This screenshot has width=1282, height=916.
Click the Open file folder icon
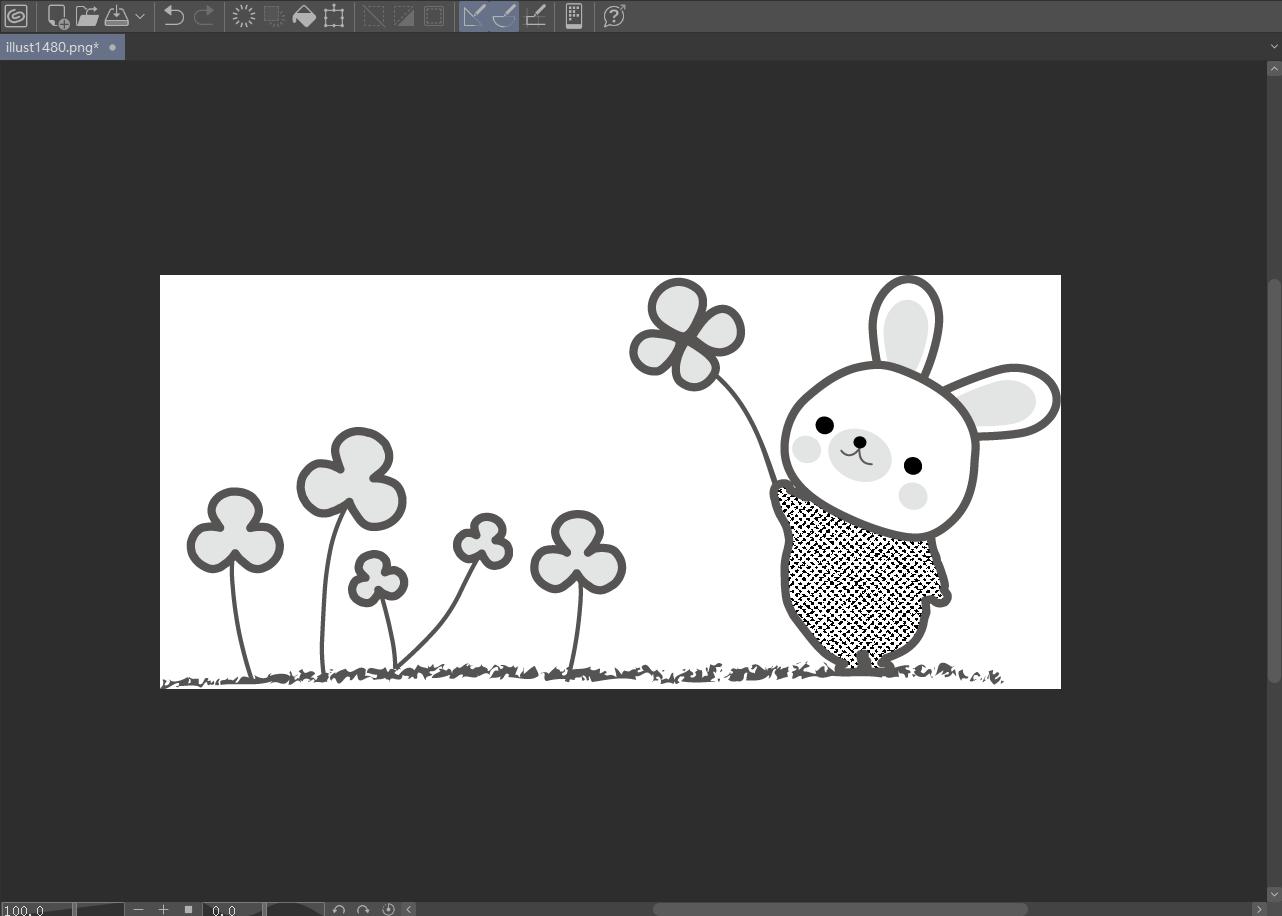point(87,16)
